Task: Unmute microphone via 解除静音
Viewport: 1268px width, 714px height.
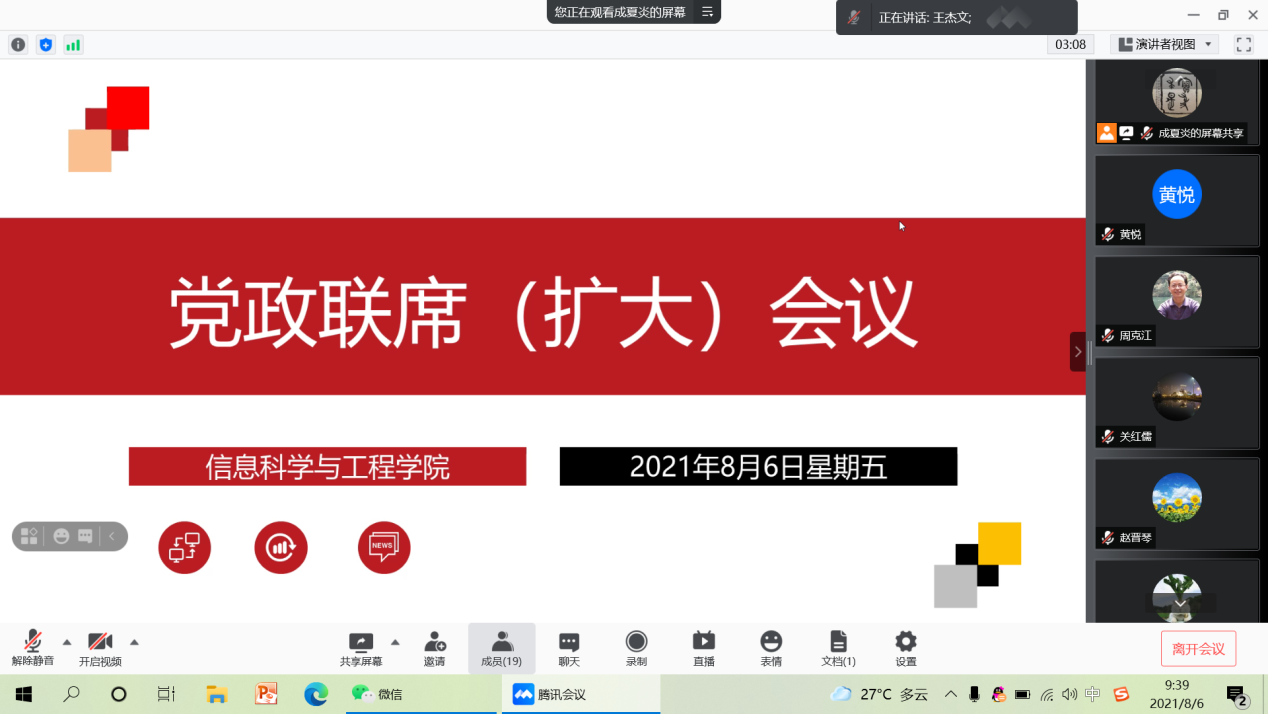Action: (x=33, y=647)
